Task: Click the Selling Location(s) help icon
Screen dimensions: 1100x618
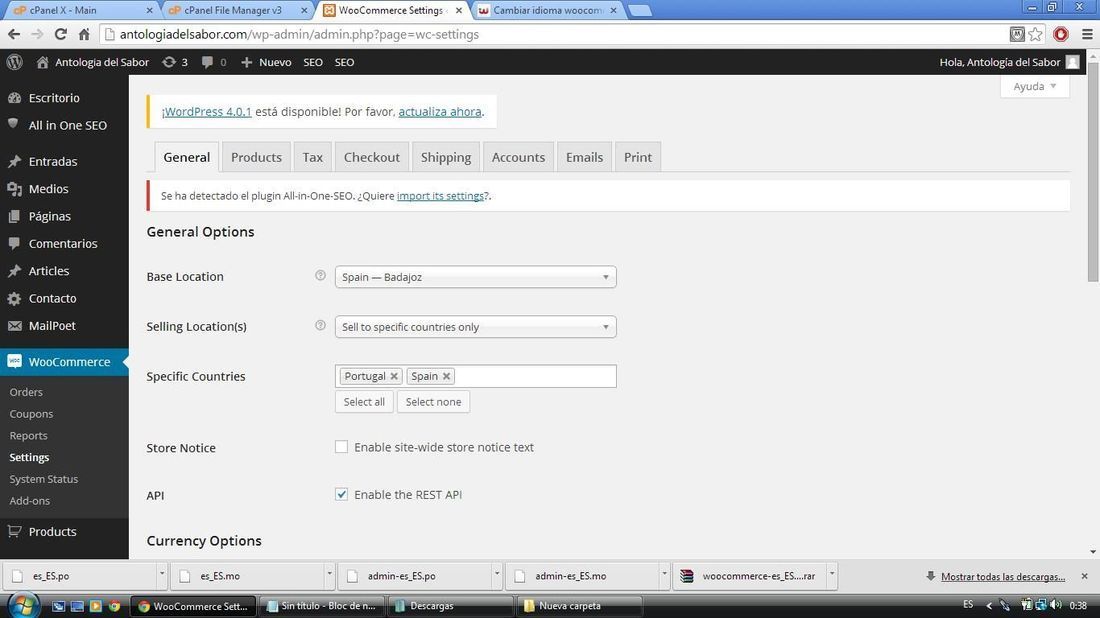Action: 320,325
